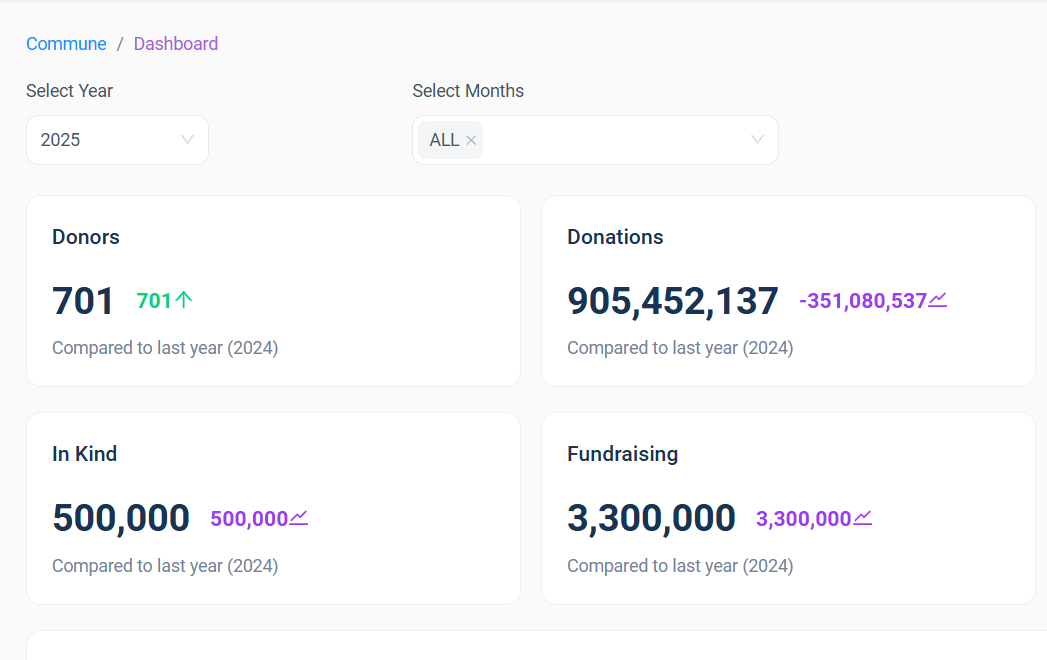This screenshot has height=660, width=1047.
Task: Open the Select Year dropdown arrow
Action: (187, 140)
